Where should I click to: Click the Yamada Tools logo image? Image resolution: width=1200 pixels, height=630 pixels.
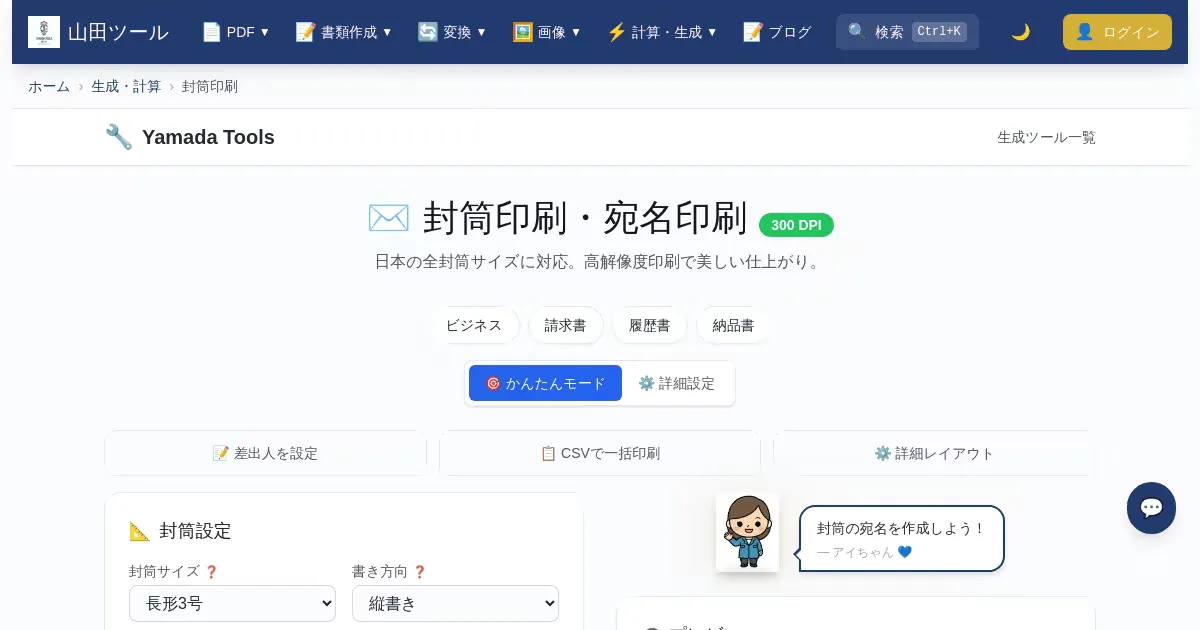coord(44,32)
